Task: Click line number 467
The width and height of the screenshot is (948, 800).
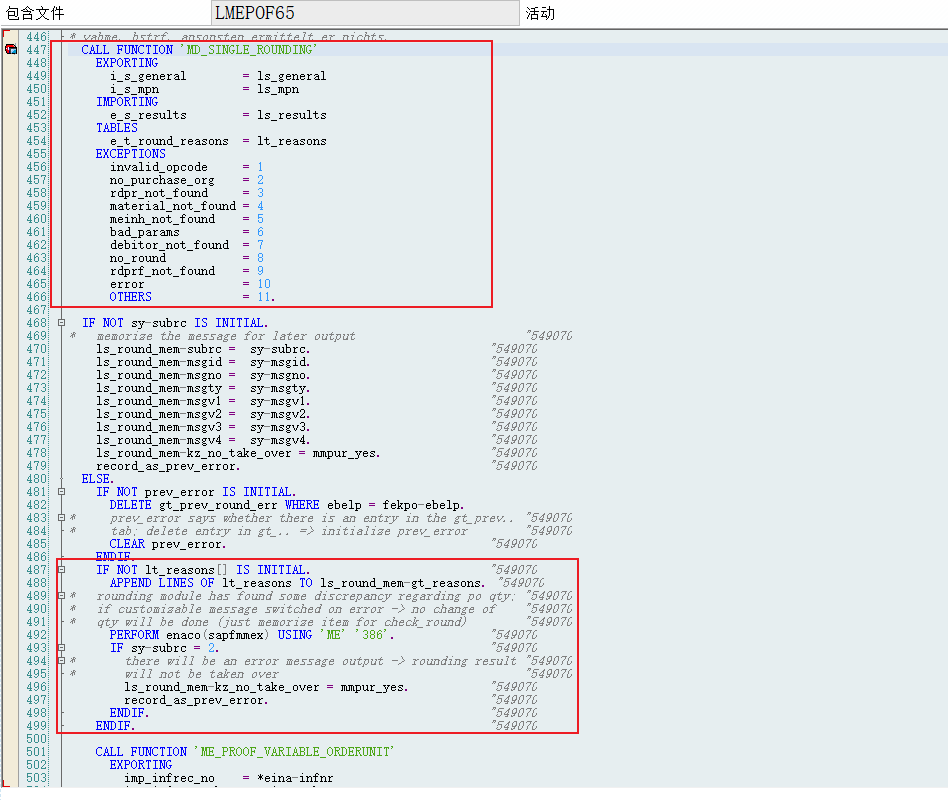Action: (36, 310)
